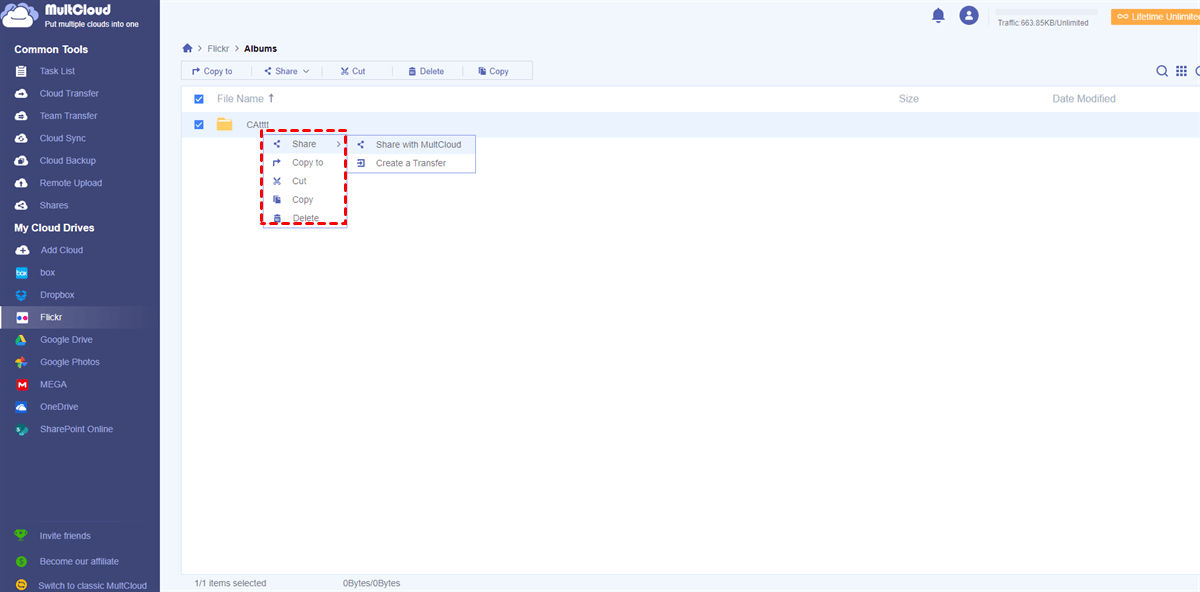1200x592 pixels.
Task: Click the Lifetime Unlimited button
Action: tap(1155, 17)
